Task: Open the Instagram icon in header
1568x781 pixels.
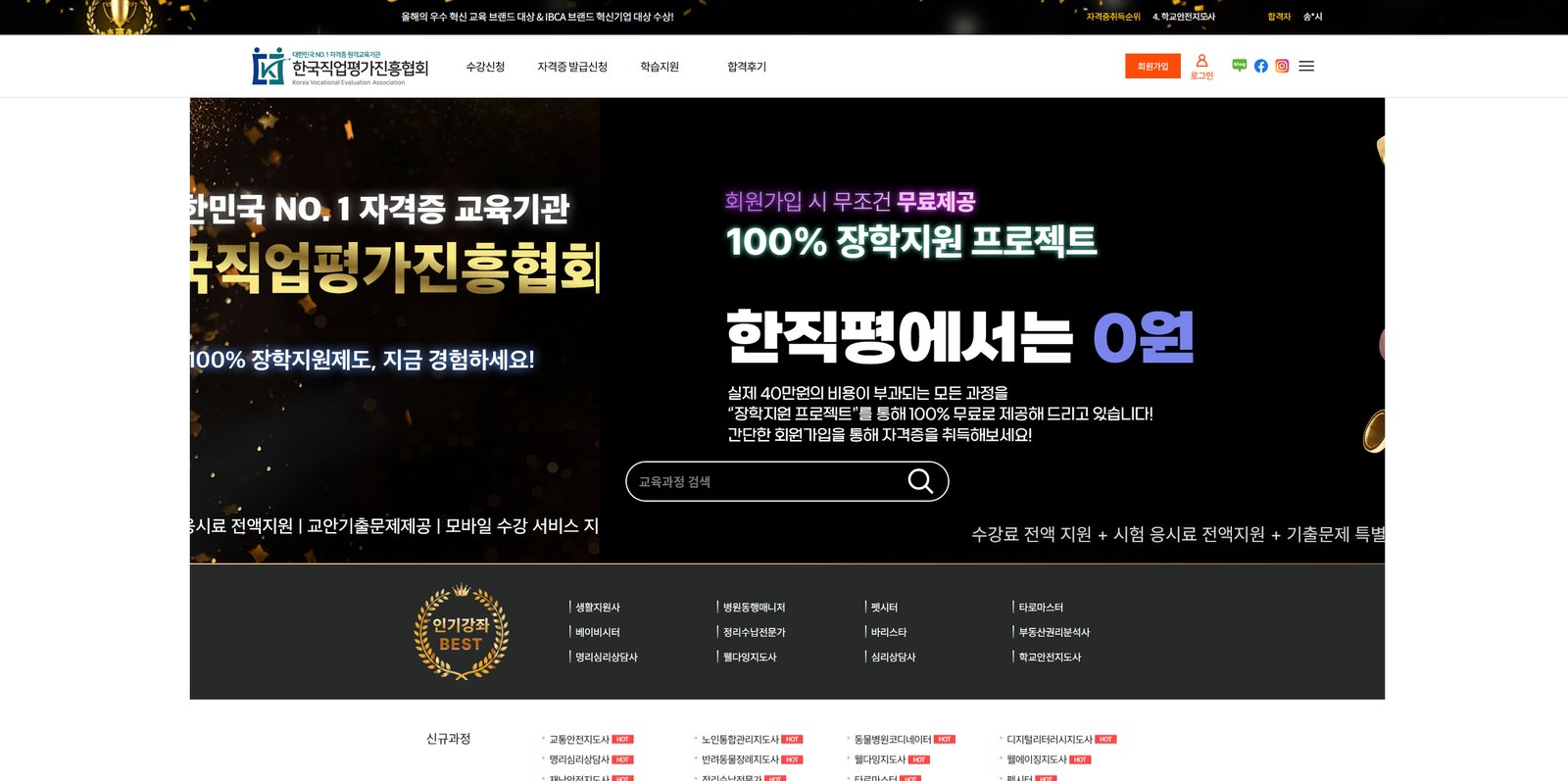Action: (1282, 66)
